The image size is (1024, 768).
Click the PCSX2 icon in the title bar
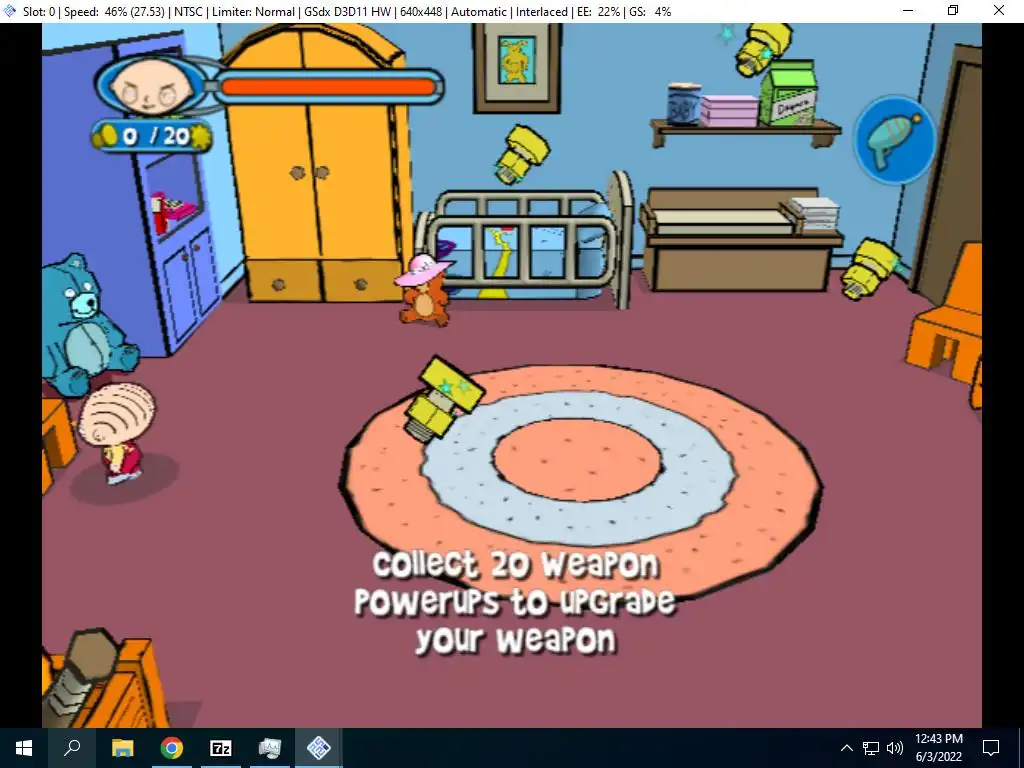(10, 11)
